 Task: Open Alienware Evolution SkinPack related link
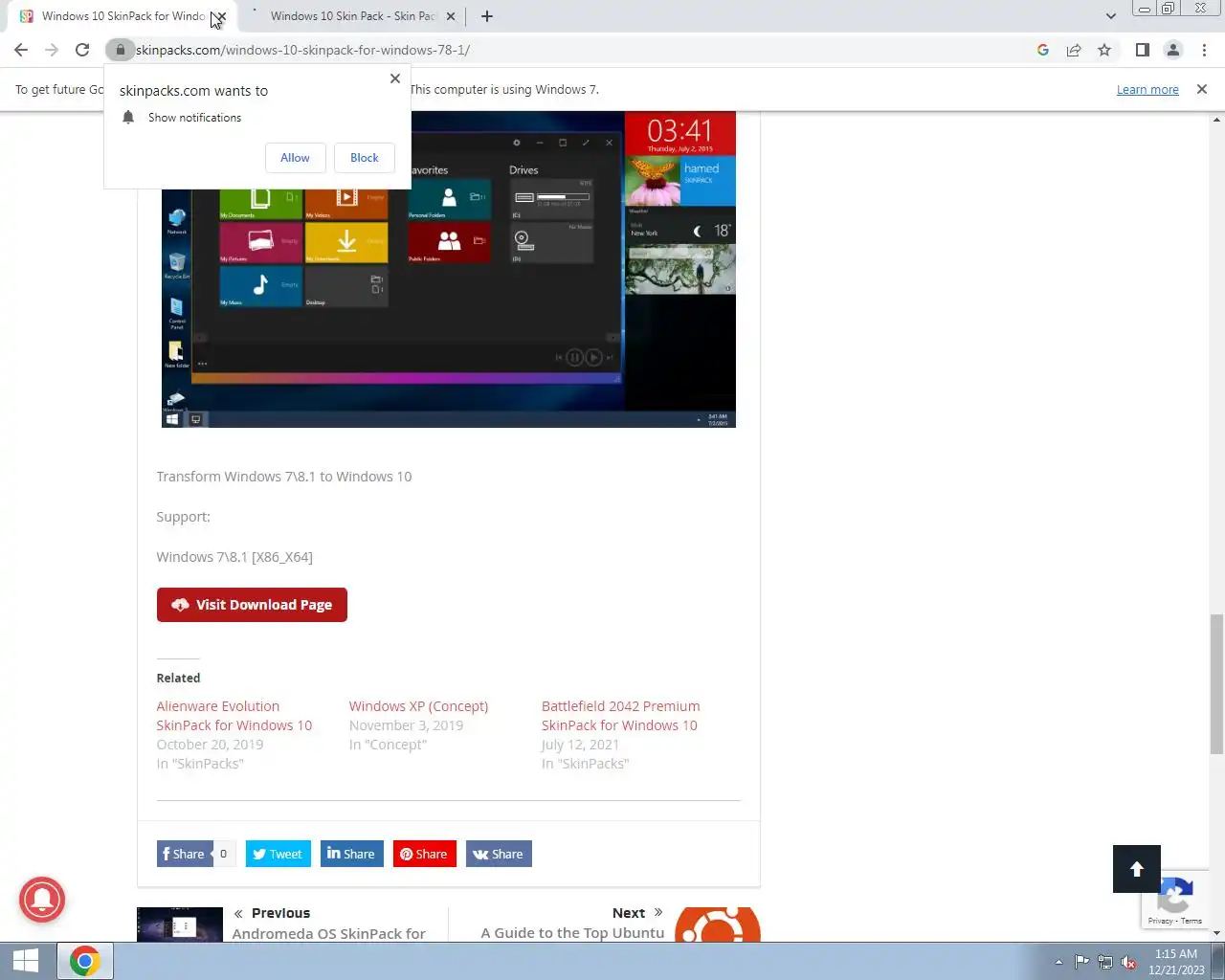234,716
